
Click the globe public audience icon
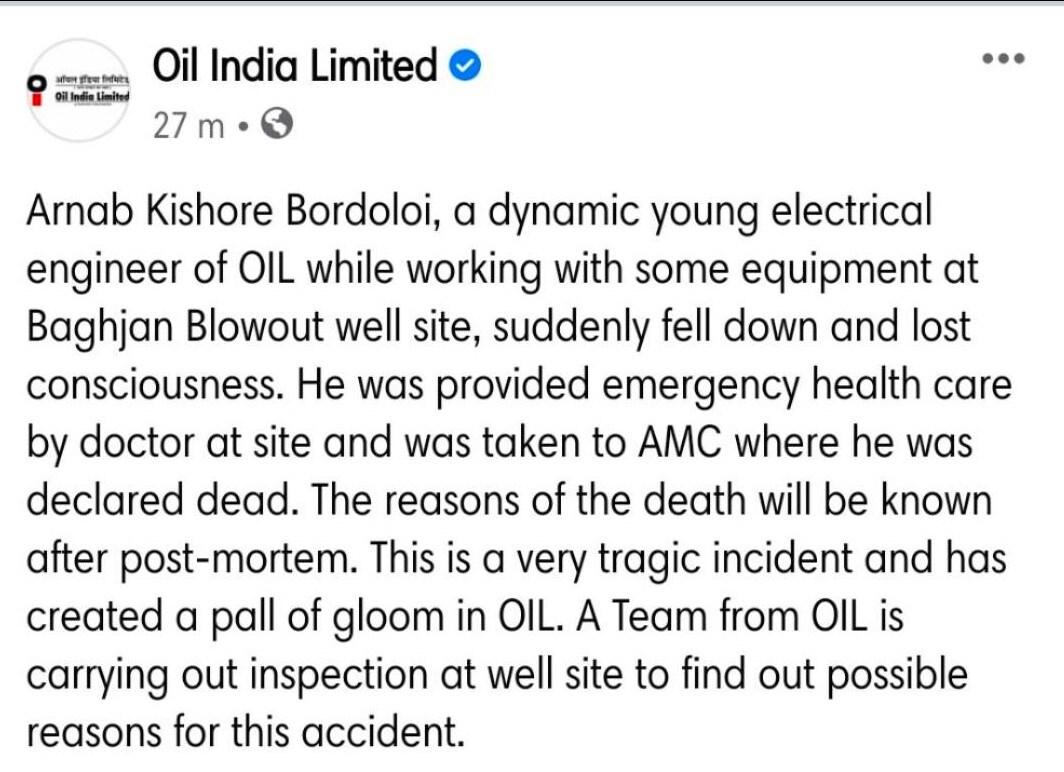tap(277, 124)
